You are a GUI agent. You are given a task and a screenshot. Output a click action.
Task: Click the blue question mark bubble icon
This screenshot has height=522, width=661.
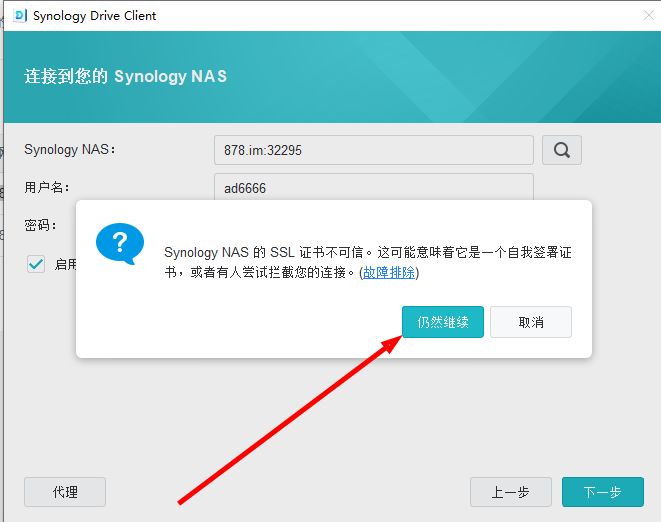[119, 243]
